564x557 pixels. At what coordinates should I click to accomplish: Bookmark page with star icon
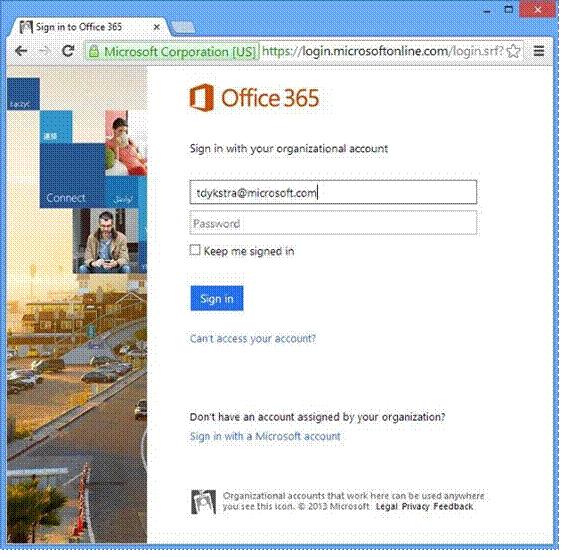point(513,51)
